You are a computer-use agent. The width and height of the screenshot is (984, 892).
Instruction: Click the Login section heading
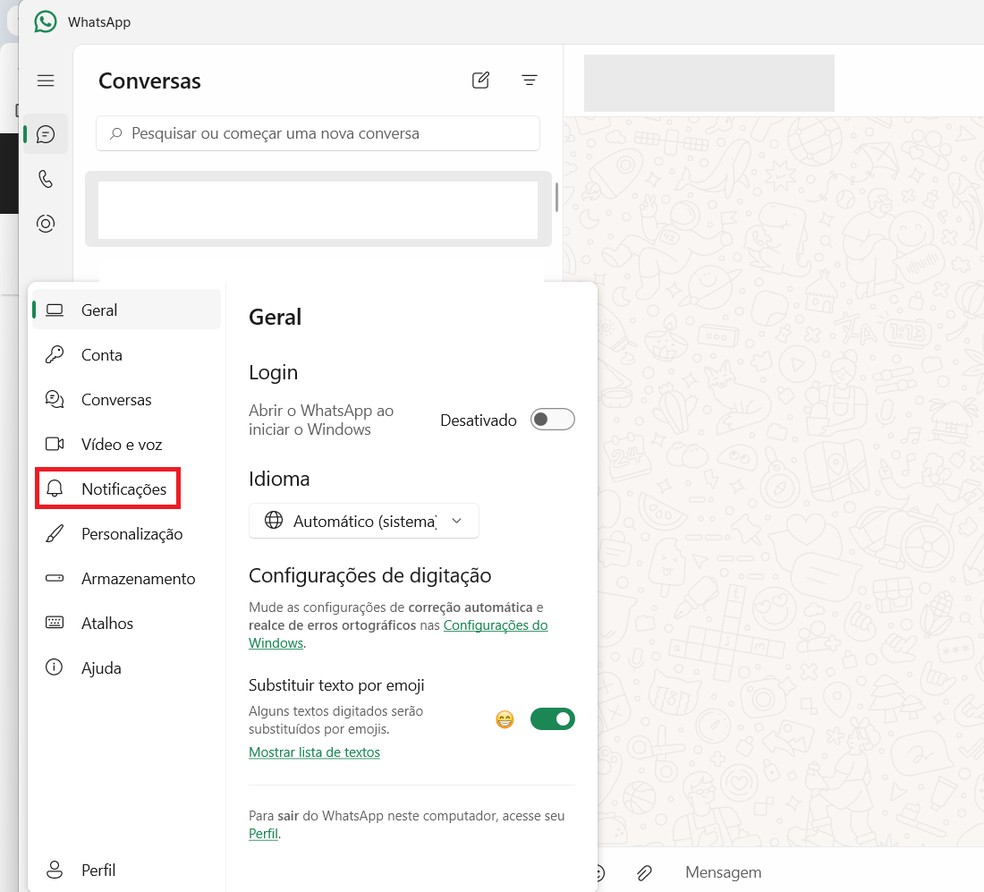click(x=273, y=372)
